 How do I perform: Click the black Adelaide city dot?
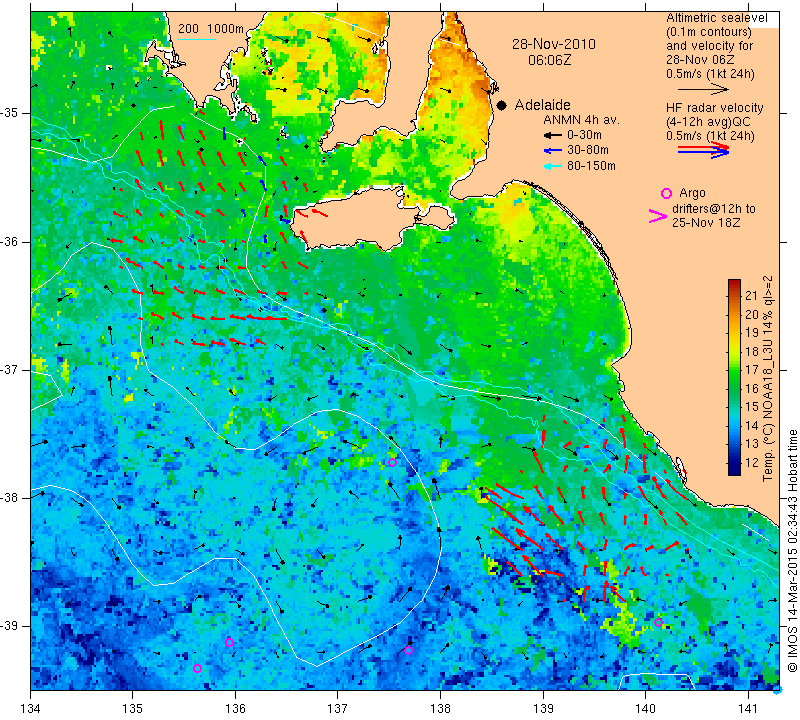[x=502, y=105]
